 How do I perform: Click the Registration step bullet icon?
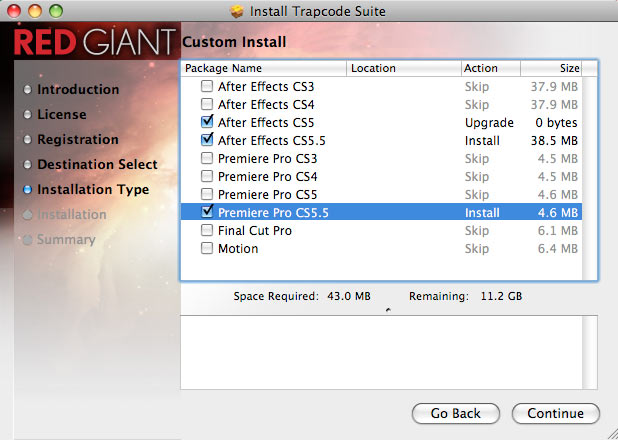coord(27,140)
